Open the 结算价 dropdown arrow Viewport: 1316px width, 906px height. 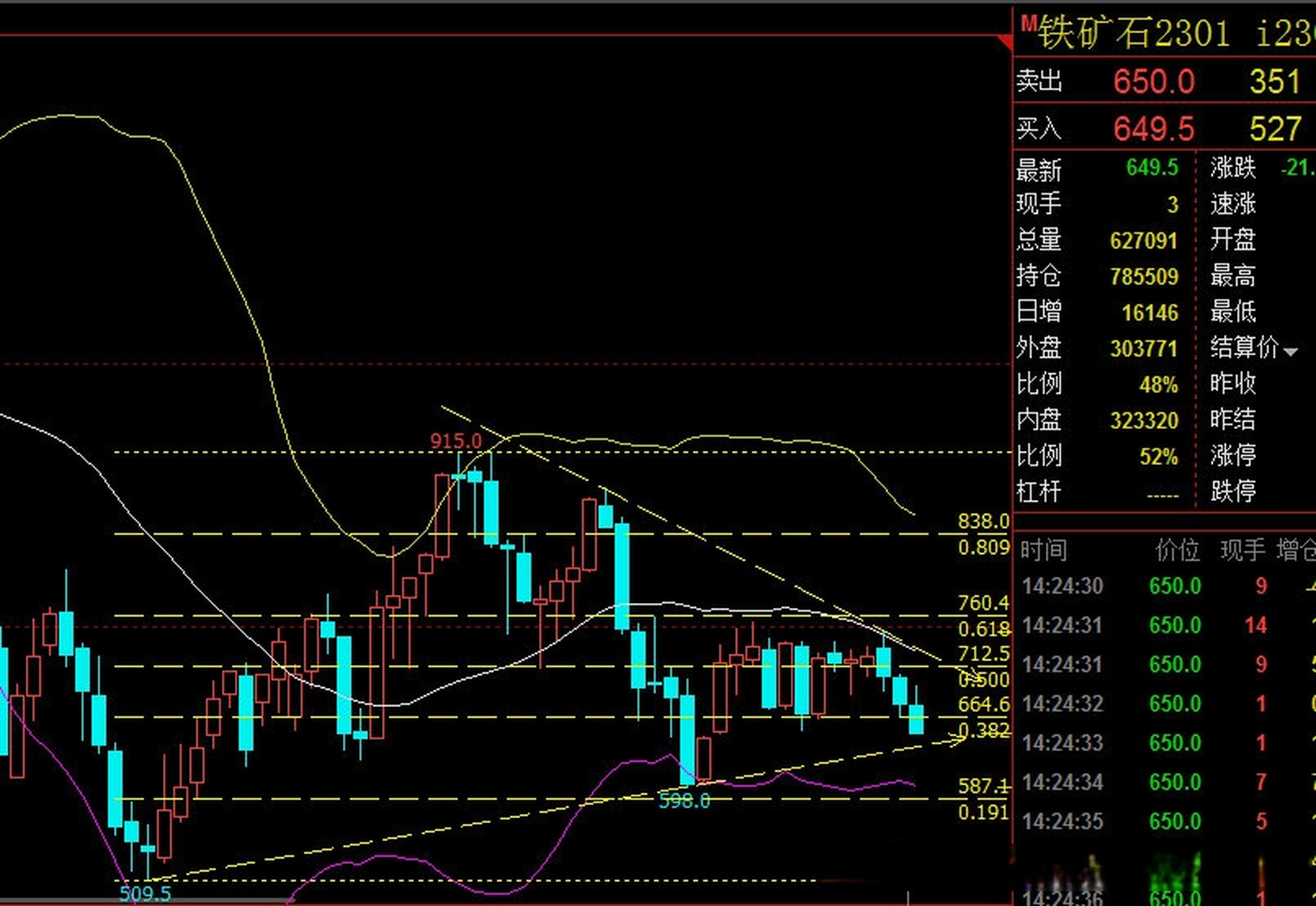(1290, 352)
